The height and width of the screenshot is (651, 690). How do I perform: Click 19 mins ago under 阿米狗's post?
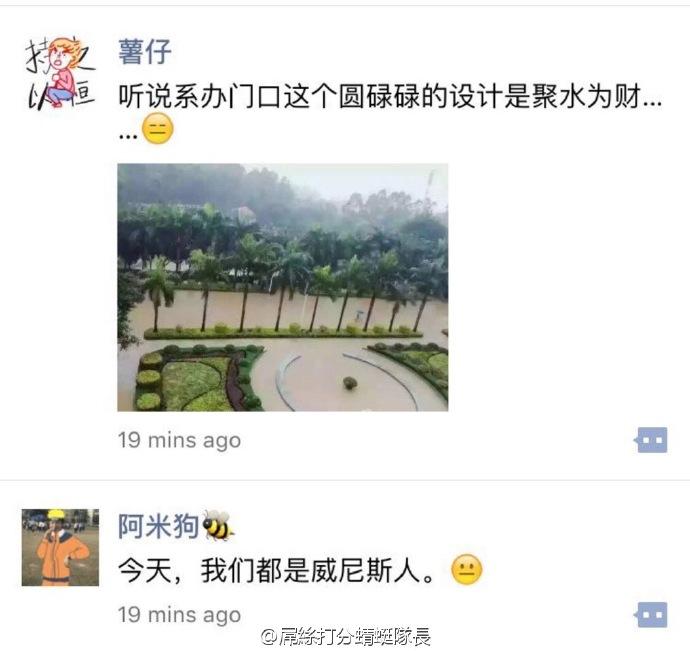pos(180,615)
